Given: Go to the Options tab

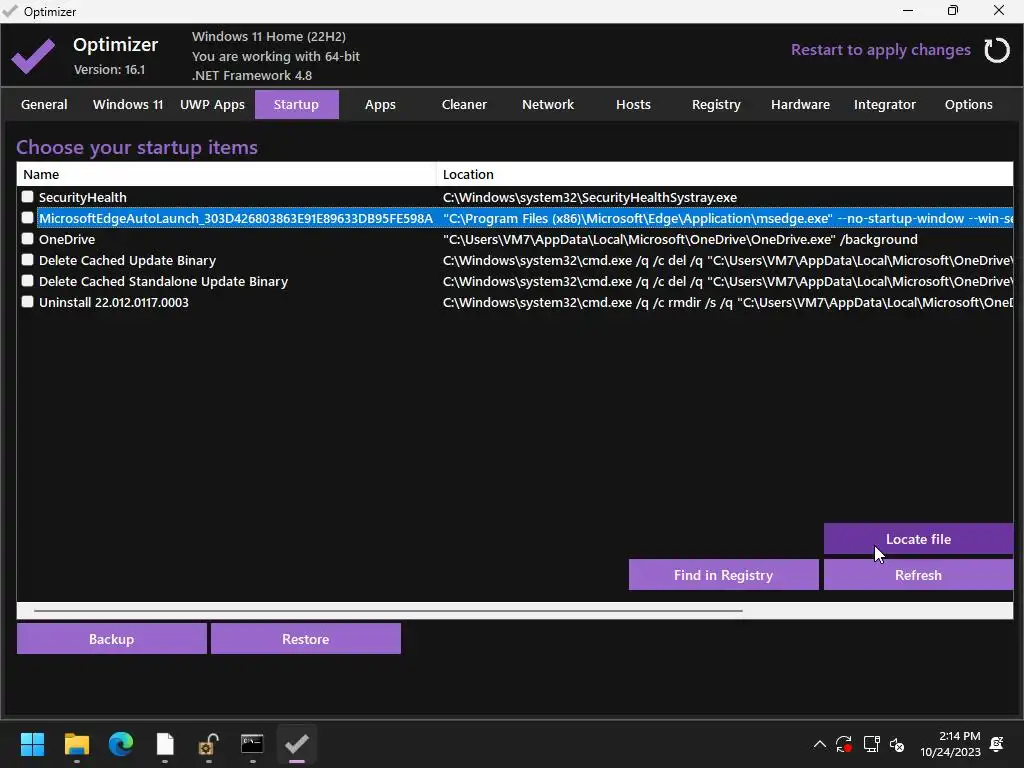Looking at the screenshot, I should coord(968,104).
